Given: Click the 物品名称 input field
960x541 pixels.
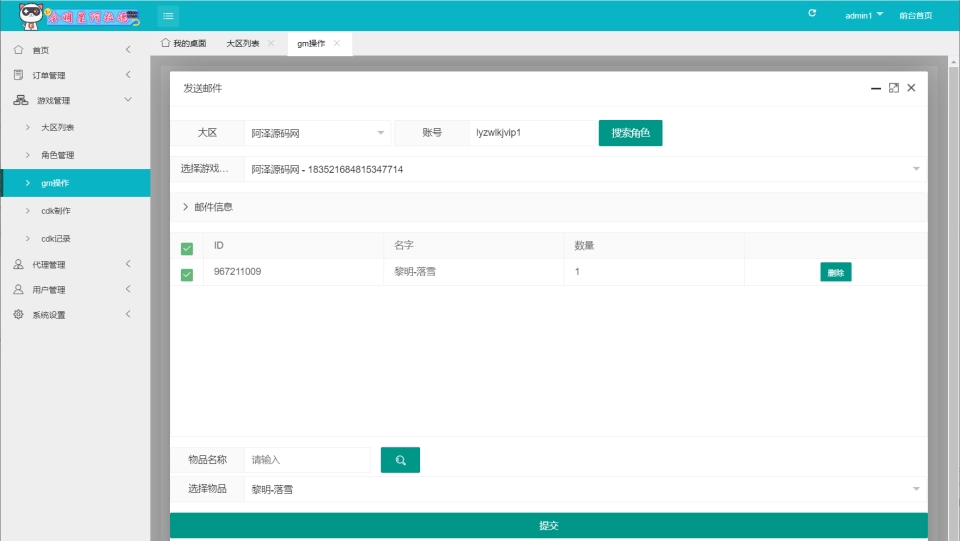Looking at the screenshot, I should point(308,460).
